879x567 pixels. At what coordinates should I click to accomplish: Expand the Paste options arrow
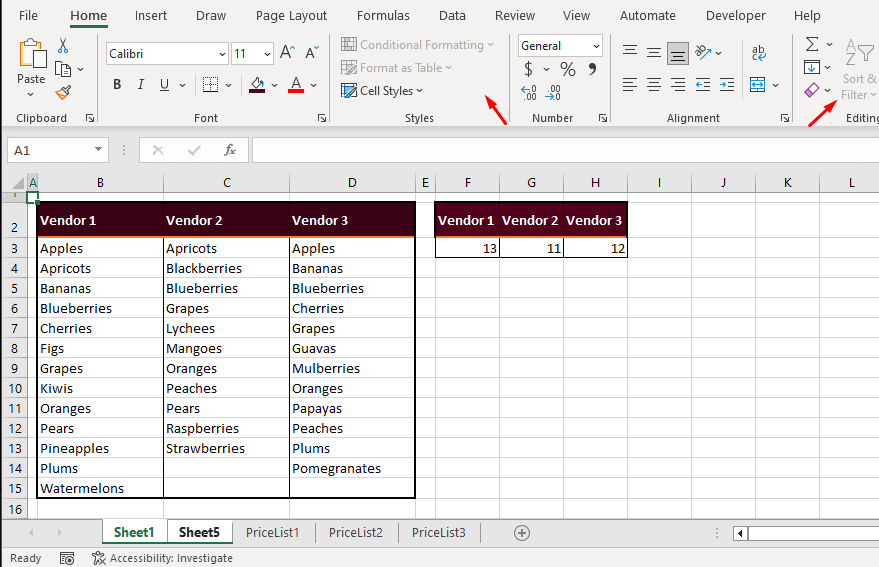pyautogui.click(x=31, y=94)
